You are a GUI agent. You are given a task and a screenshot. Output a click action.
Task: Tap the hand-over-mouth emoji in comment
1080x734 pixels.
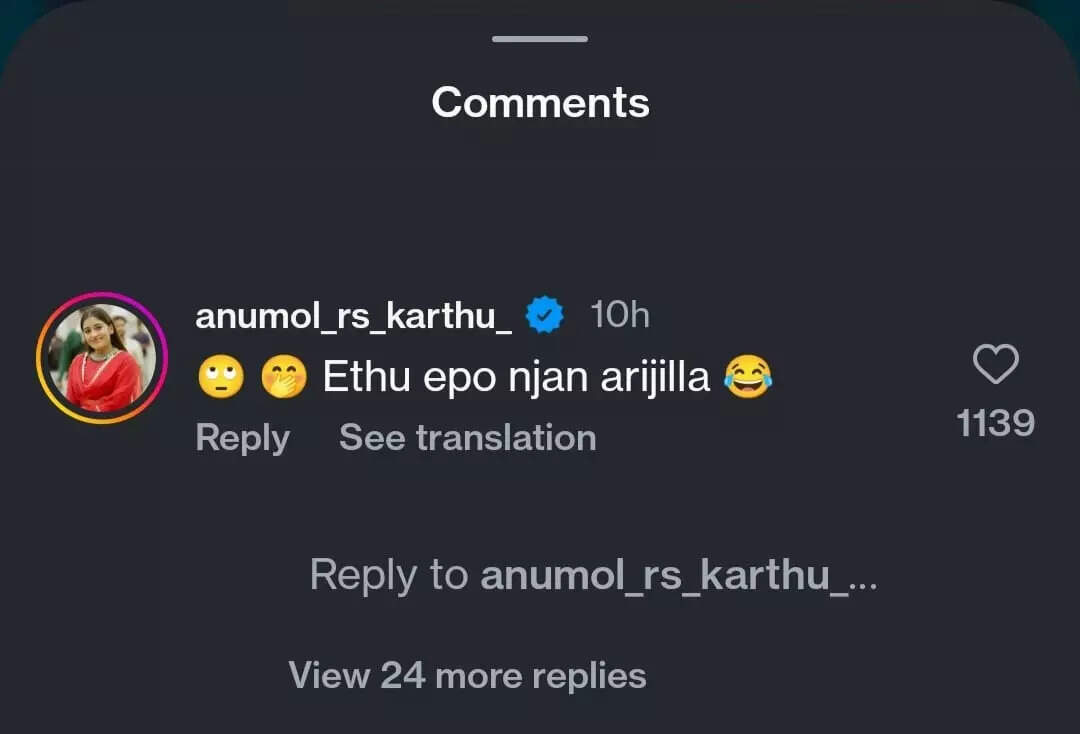coord(284,377)
